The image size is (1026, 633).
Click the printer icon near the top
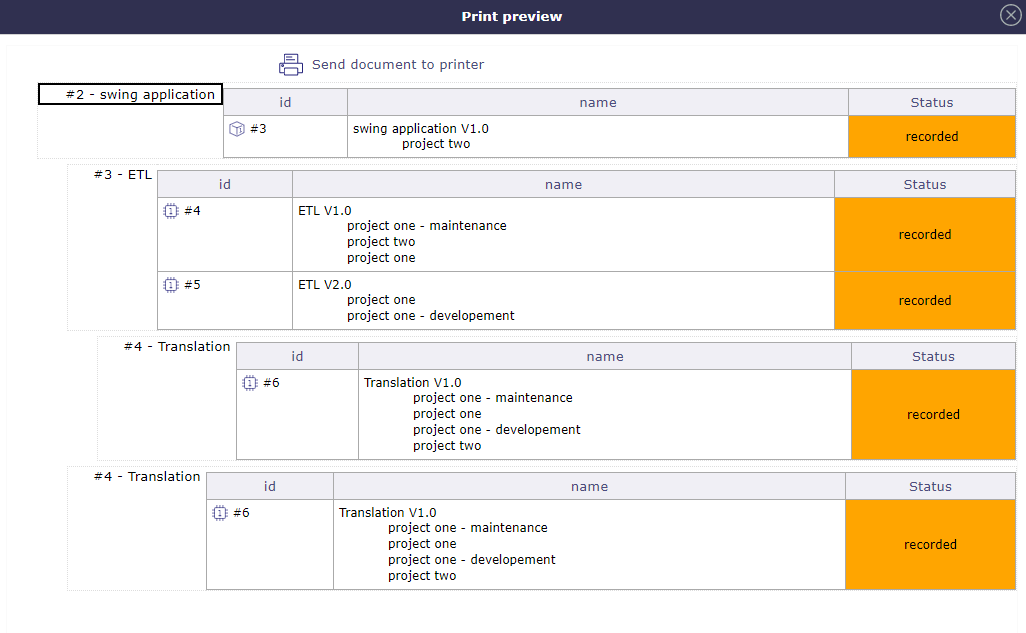(290, 63)
